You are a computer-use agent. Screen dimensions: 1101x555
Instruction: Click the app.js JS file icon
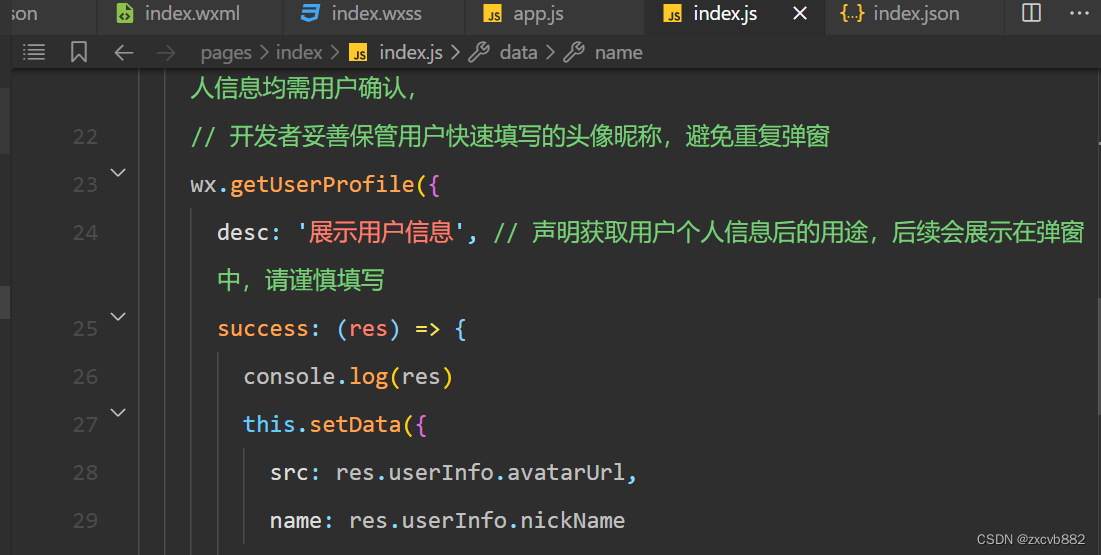click(x=493, y=14)
